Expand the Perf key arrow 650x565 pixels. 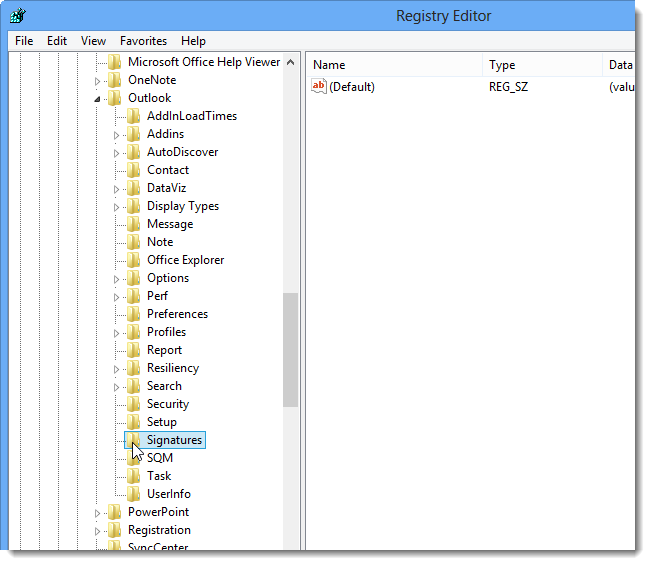(116, 297)
